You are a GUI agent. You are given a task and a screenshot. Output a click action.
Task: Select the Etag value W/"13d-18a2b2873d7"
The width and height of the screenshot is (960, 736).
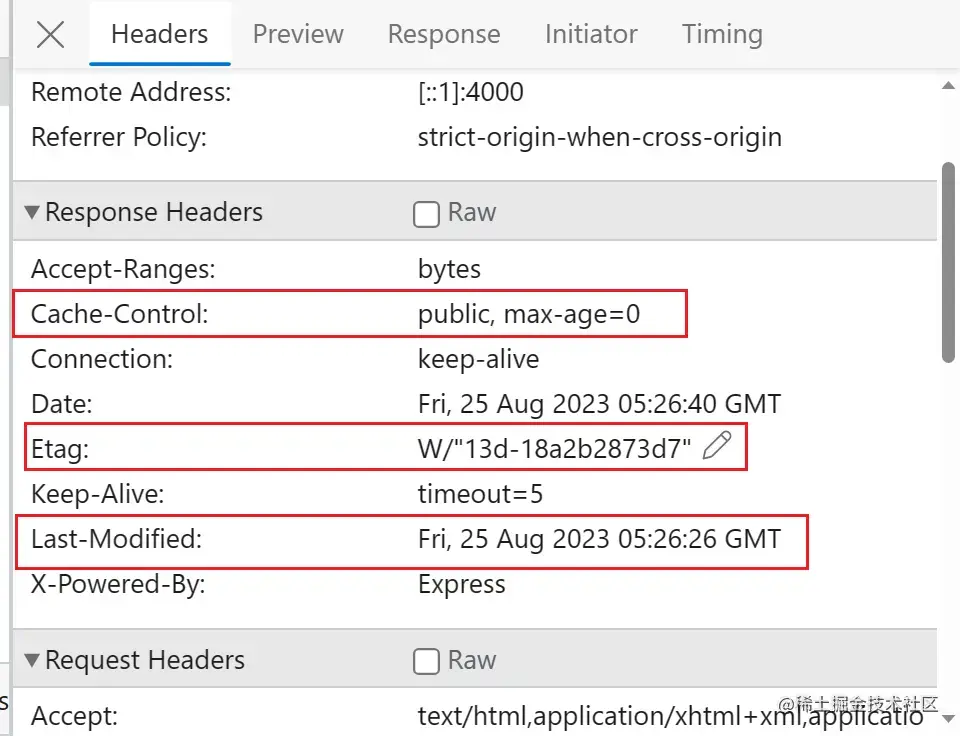coord(555,449)
